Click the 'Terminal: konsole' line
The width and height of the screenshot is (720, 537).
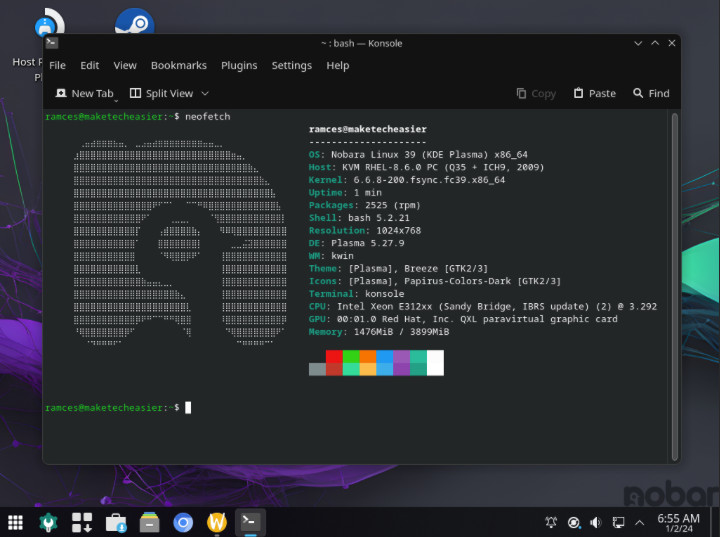click(x=356, y=294)
